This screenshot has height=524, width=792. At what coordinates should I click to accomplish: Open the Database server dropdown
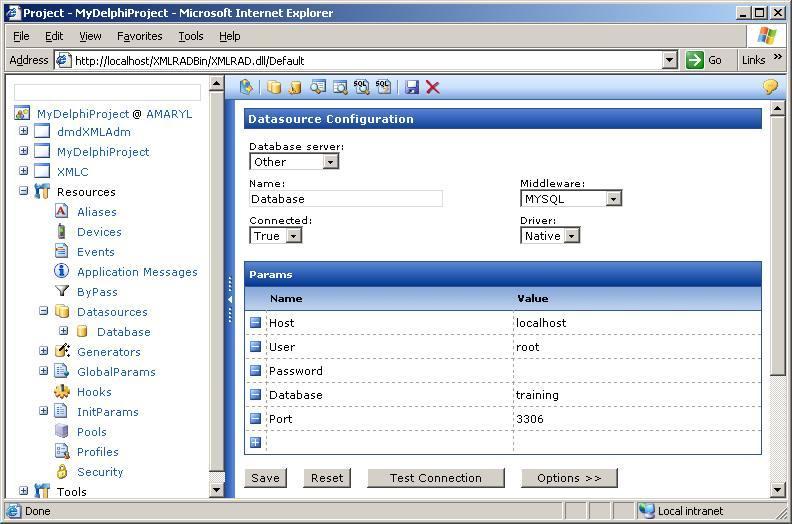point(330,162)
